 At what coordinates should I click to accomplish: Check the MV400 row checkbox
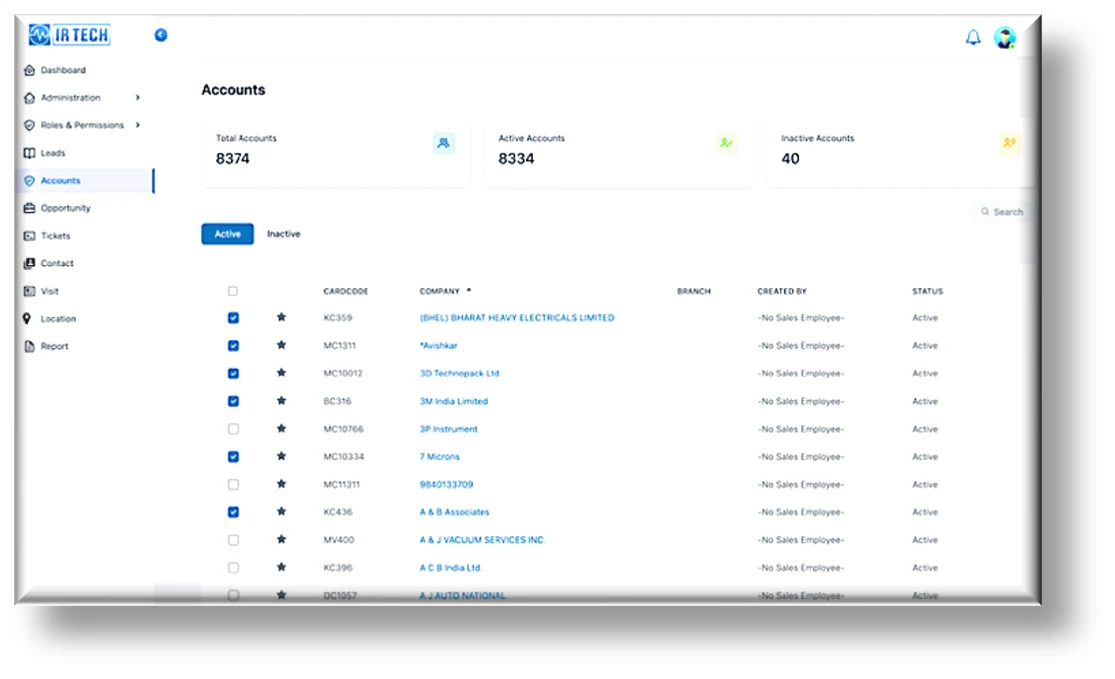(233, 540)
